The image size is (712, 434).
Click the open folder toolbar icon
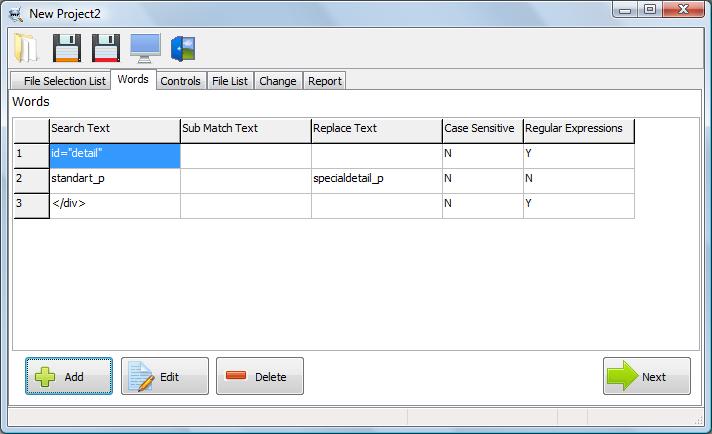pos(26,48)
